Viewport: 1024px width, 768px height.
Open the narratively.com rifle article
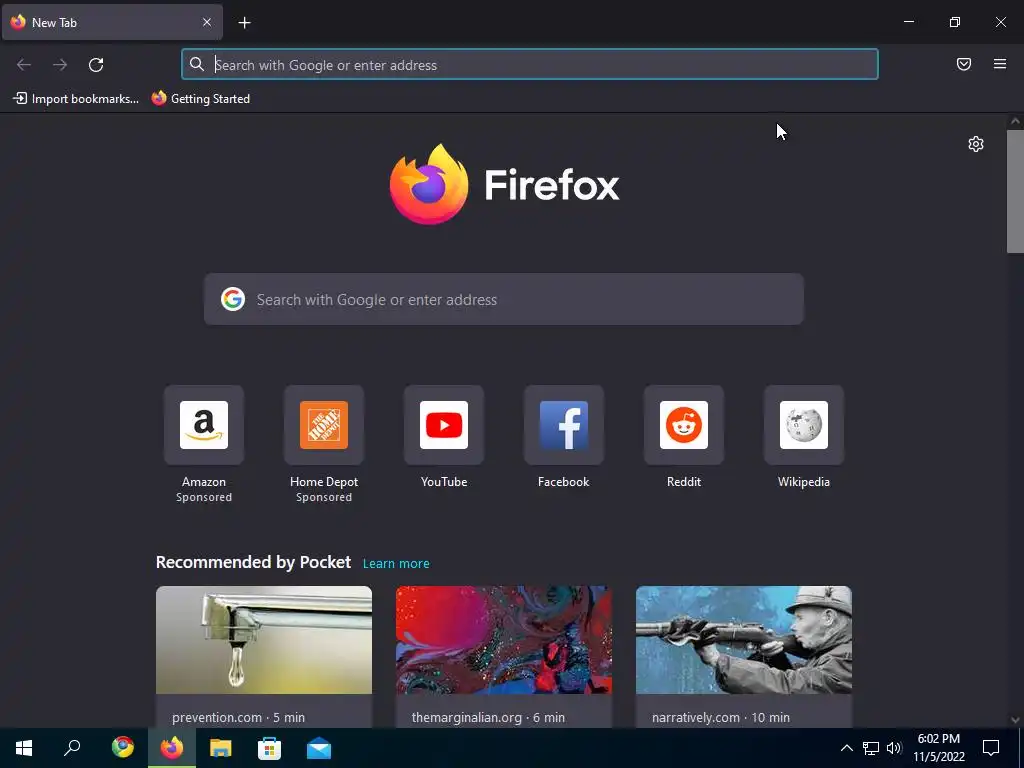tap(744, 640)
